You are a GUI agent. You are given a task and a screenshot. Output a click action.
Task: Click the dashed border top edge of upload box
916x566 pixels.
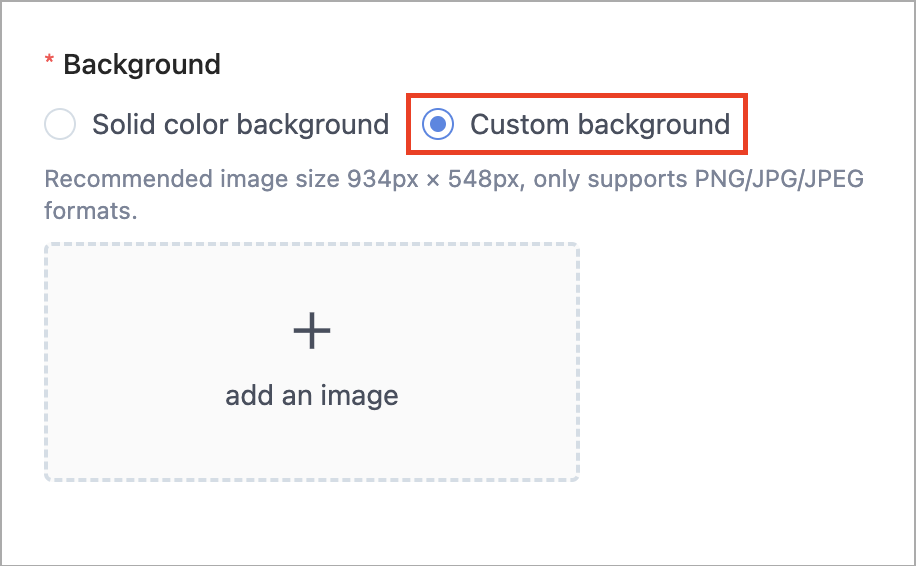pos(312,244)
